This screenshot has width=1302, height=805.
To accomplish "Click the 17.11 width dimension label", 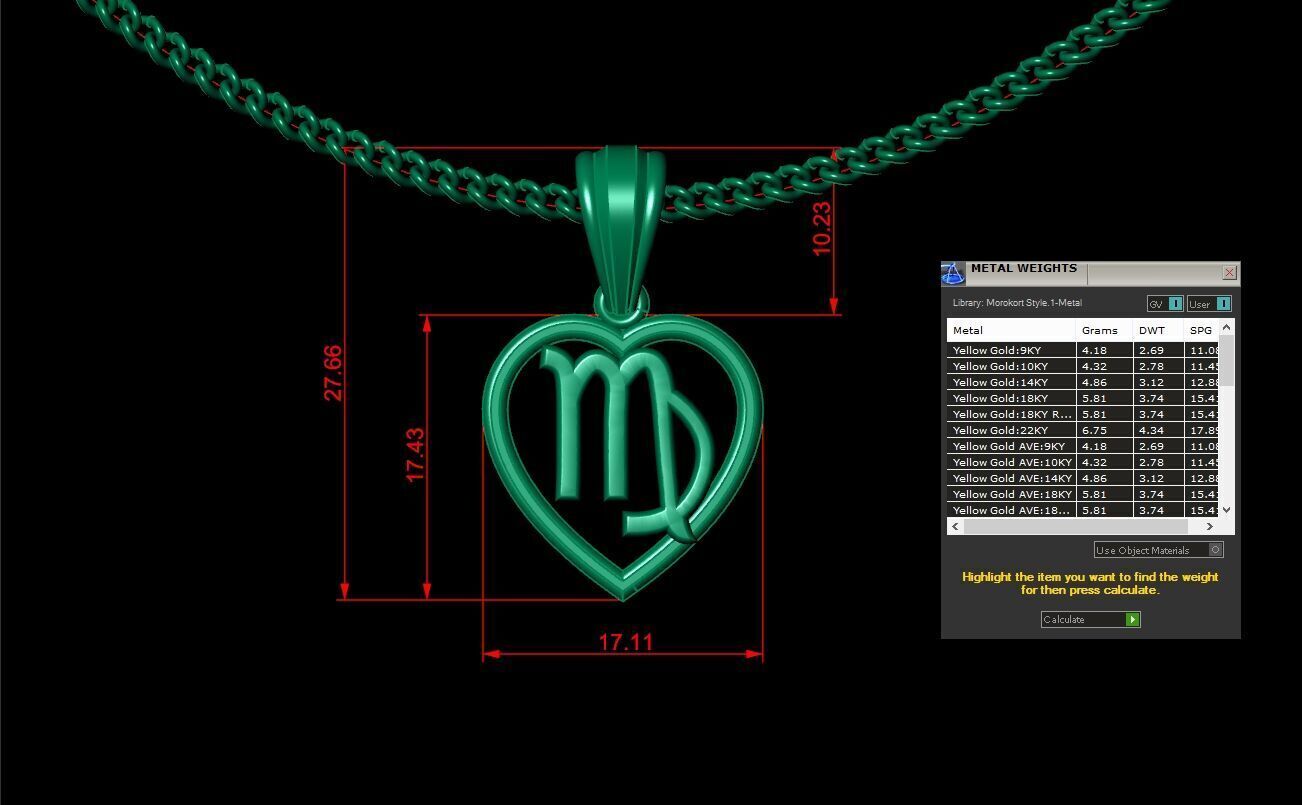I will [625, 642].
